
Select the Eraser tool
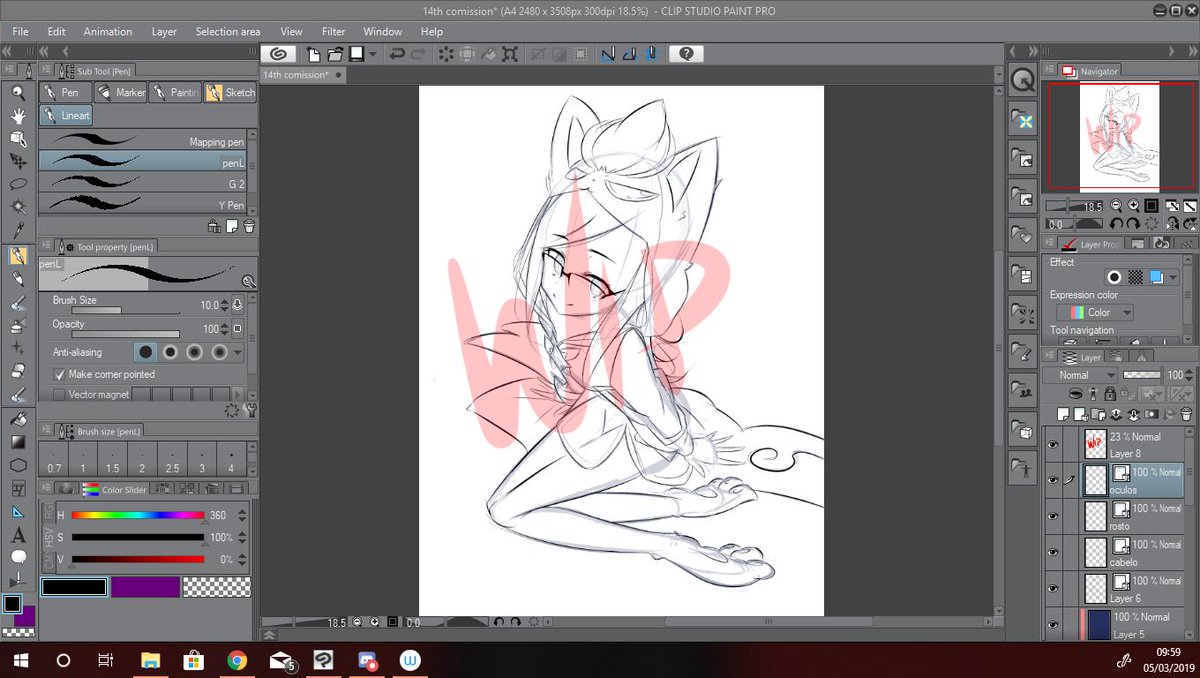(18, 371)
